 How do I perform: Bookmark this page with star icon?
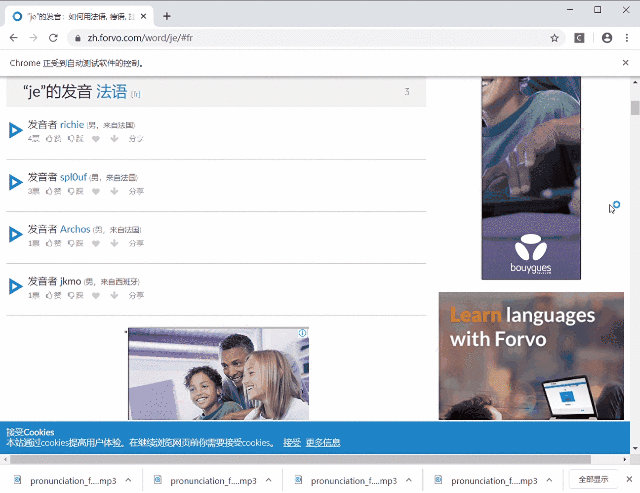(554, 38)
